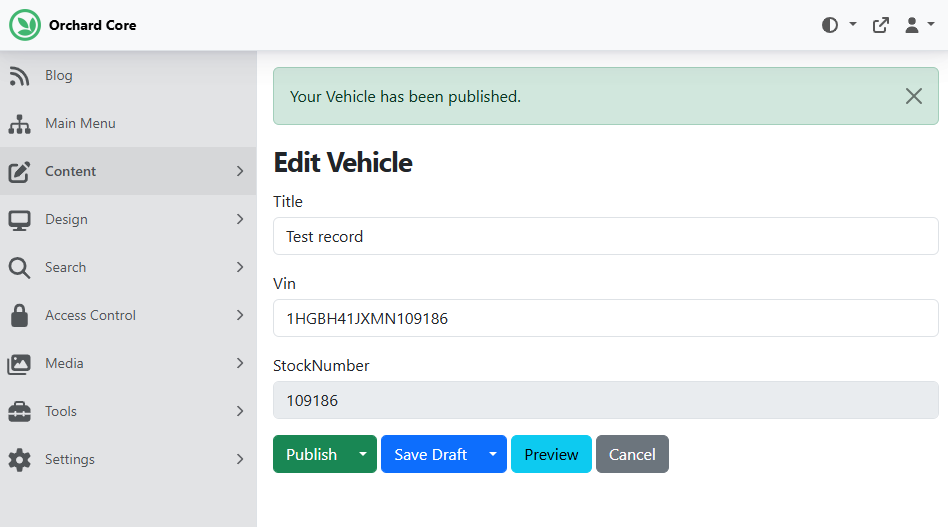The image size is (948, 527).
Task: Click the Vin input field
Action: [605, 318]
